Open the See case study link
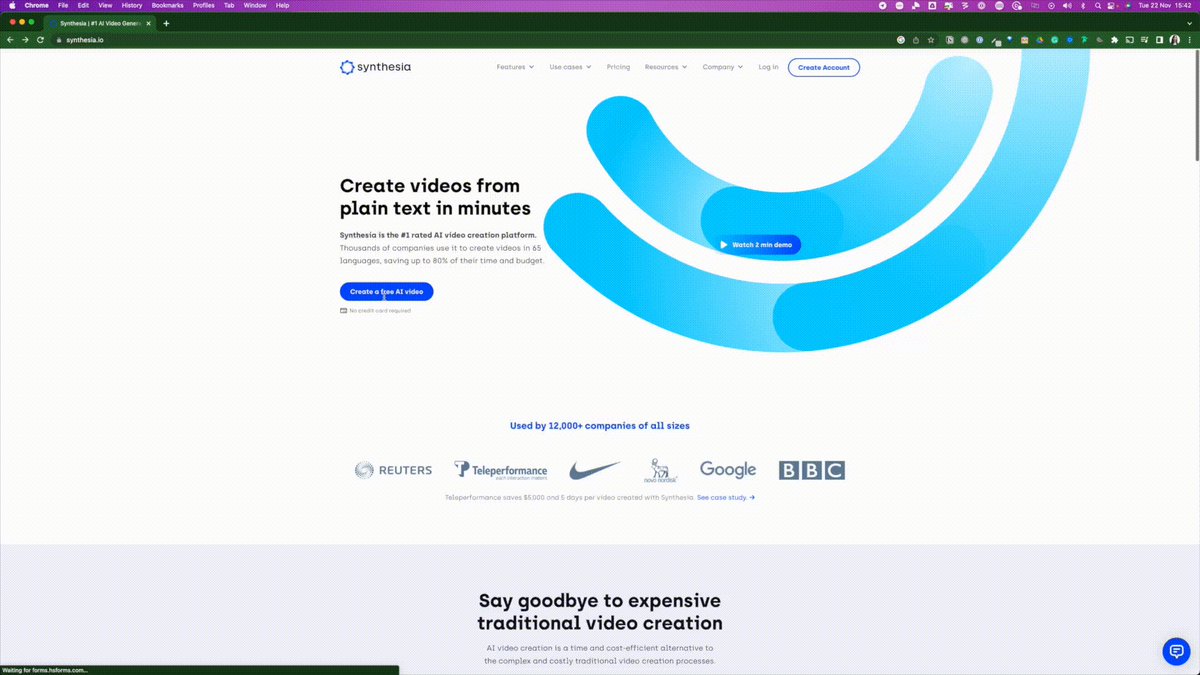 coord(726,497)
